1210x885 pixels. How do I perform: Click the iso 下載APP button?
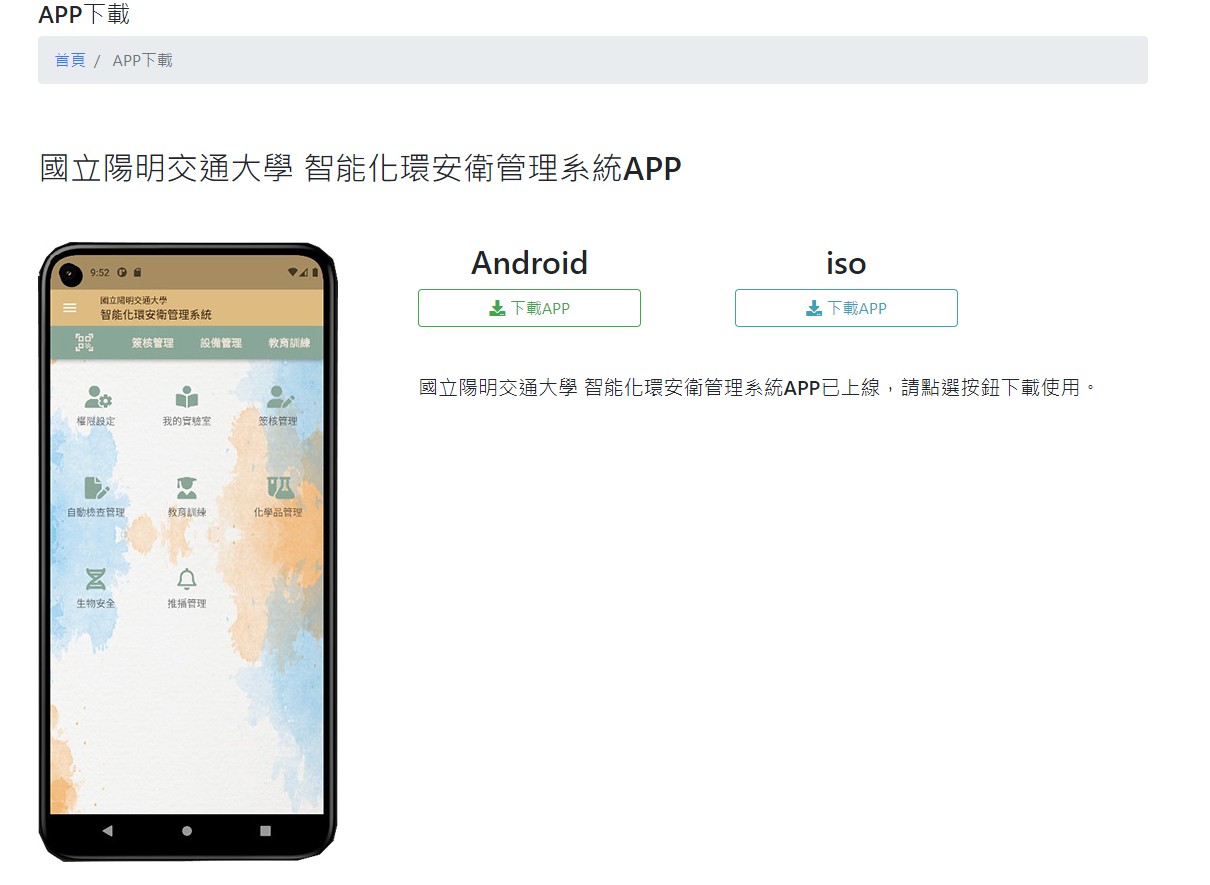(846, 308)
